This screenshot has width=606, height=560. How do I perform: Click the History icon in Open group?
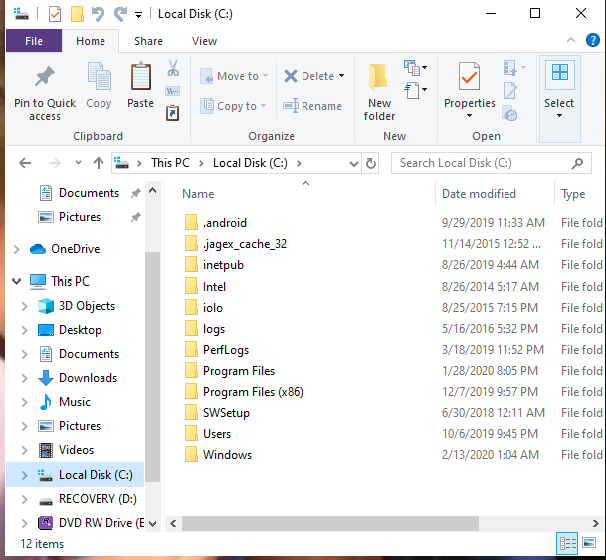(x=510, y=114)
